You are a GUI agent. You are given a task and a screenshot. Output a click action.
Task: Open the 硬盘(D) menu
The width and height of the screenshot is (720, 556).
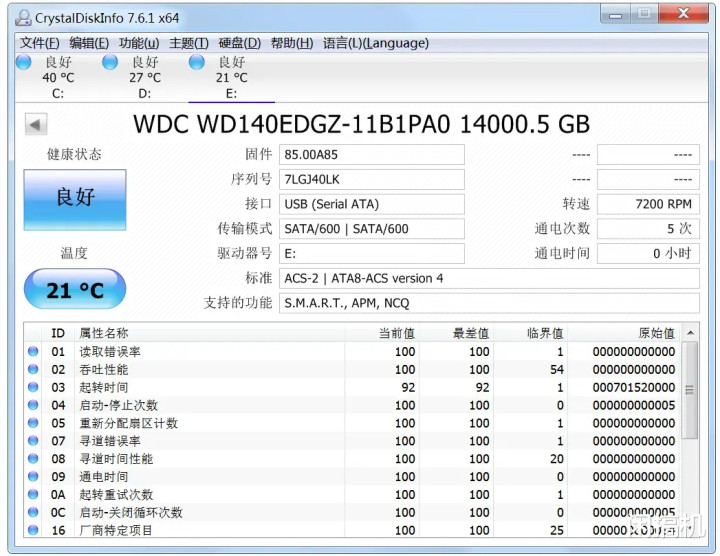pos(239,43)
